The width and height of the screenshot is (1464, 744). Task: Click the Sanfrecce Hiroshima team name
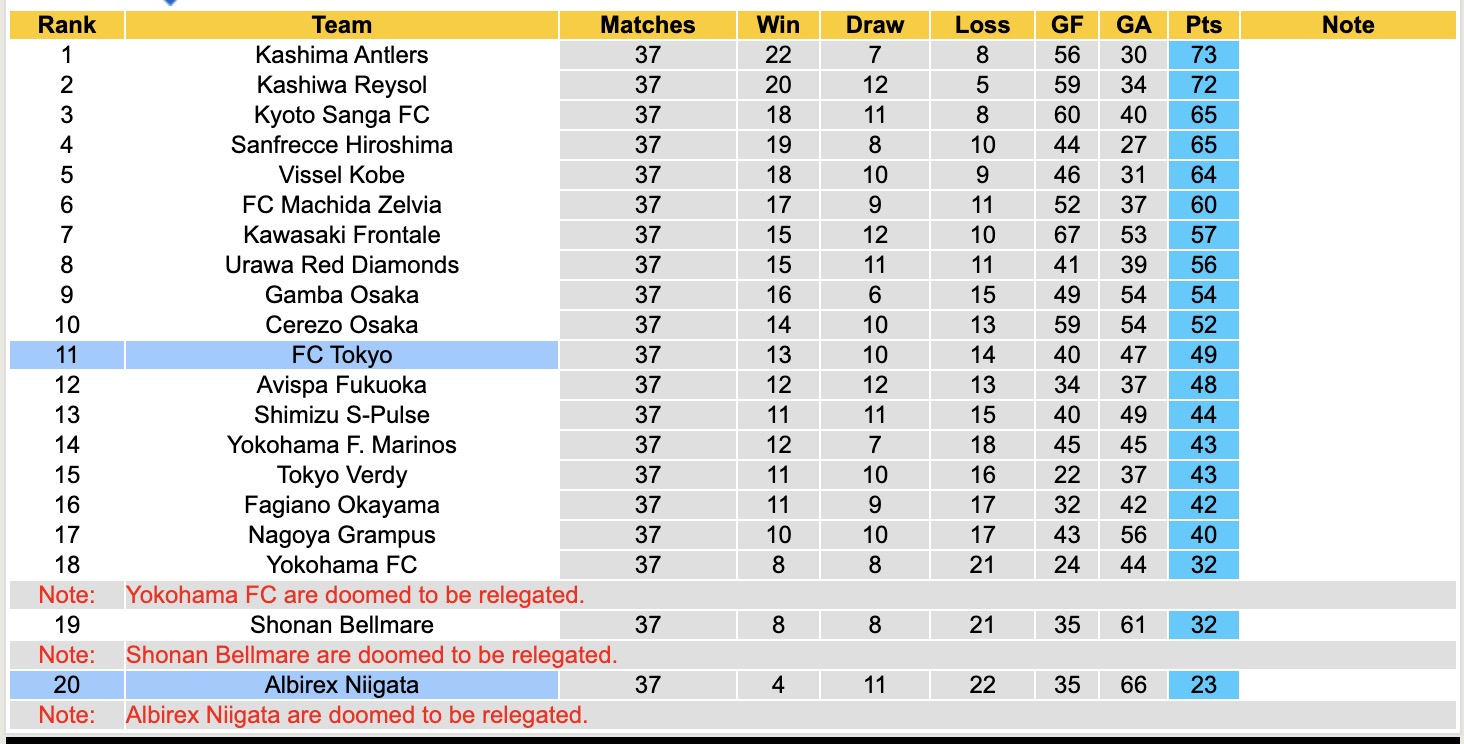coord(341,145)
